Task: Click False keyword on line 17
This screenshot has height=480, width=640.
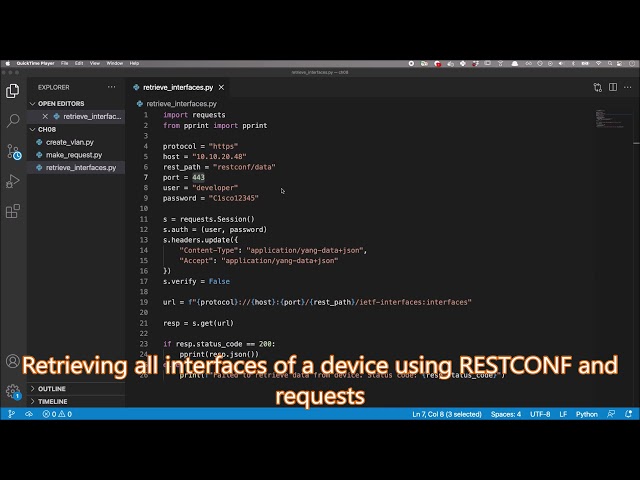Action: point(219,281)
